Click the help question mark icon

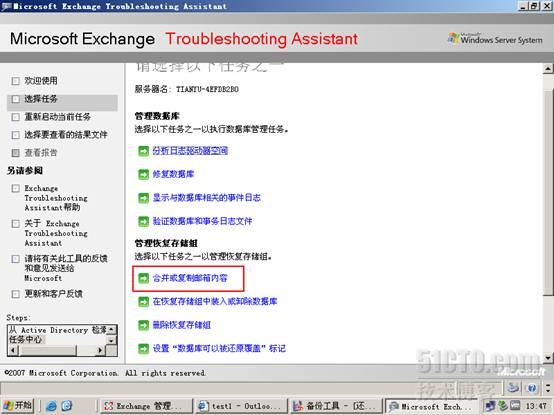(x=532, y=388)
